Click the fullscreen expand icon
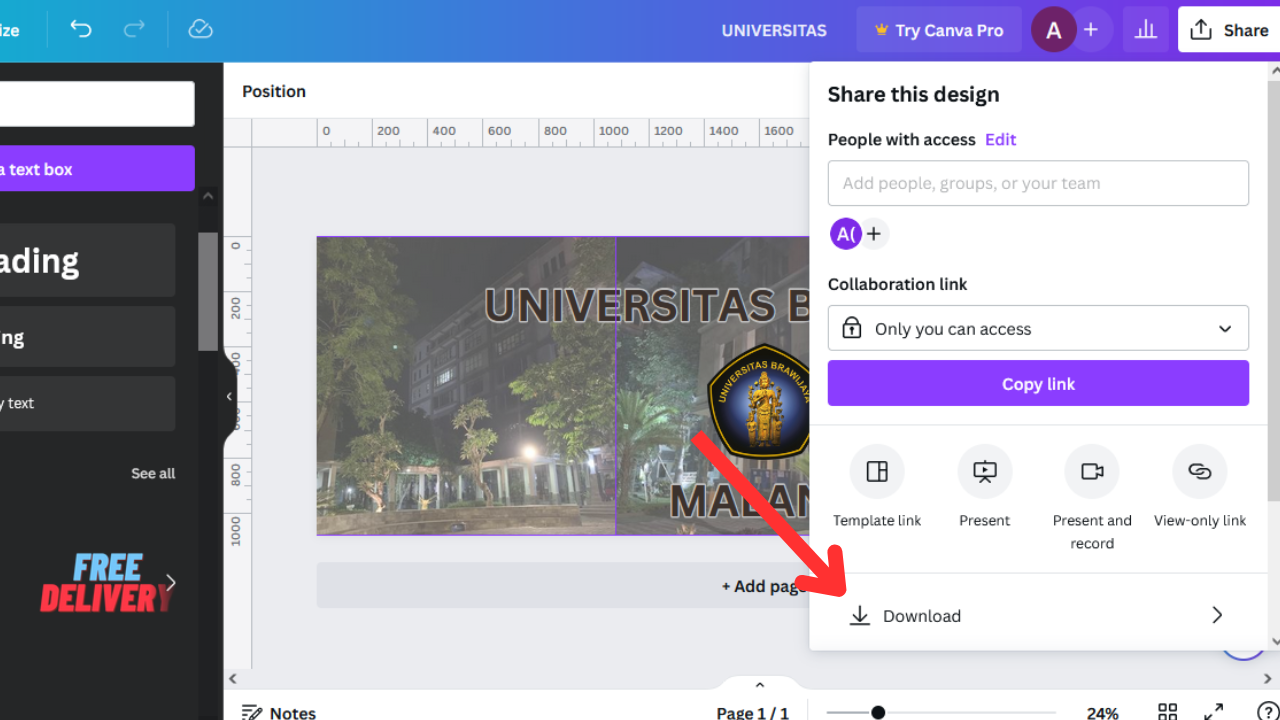This screenshot has height=720, width=1280. click(x=1213, y=712)
